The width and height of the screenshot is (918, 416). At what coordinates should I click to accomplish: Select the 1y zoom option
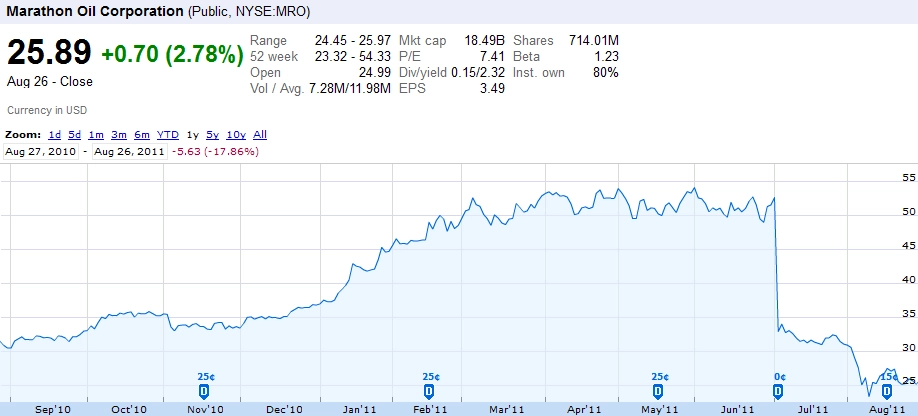pos(193,135)
